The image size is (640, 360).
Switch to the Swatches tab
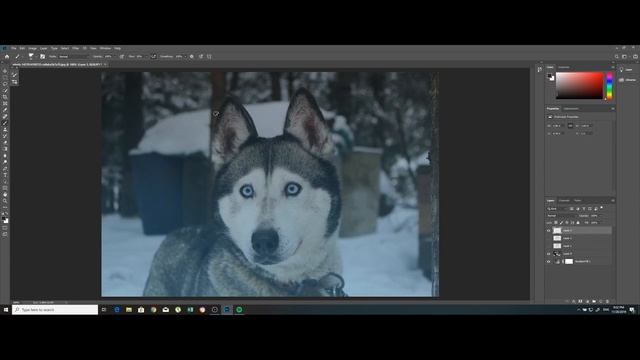tap(564, 67)
